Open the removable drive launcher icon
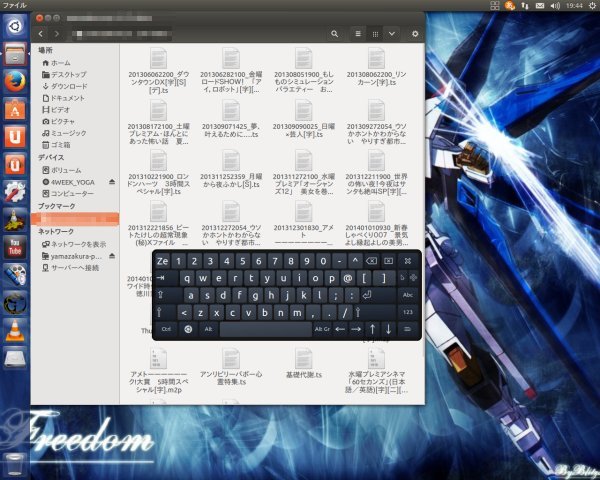The width and height of the screenshot is (600, 480). 15,358
